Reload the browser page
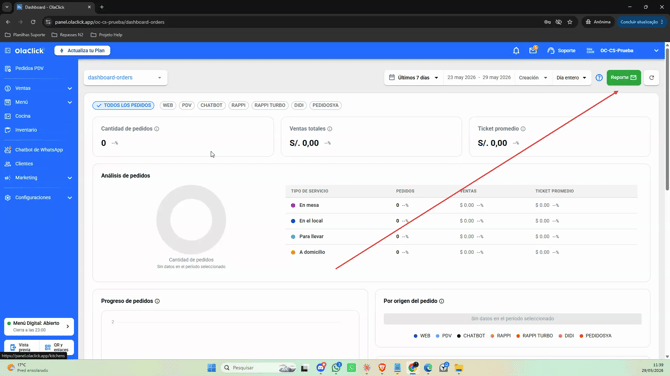This screenshot has width=670, height=376. 33,22
